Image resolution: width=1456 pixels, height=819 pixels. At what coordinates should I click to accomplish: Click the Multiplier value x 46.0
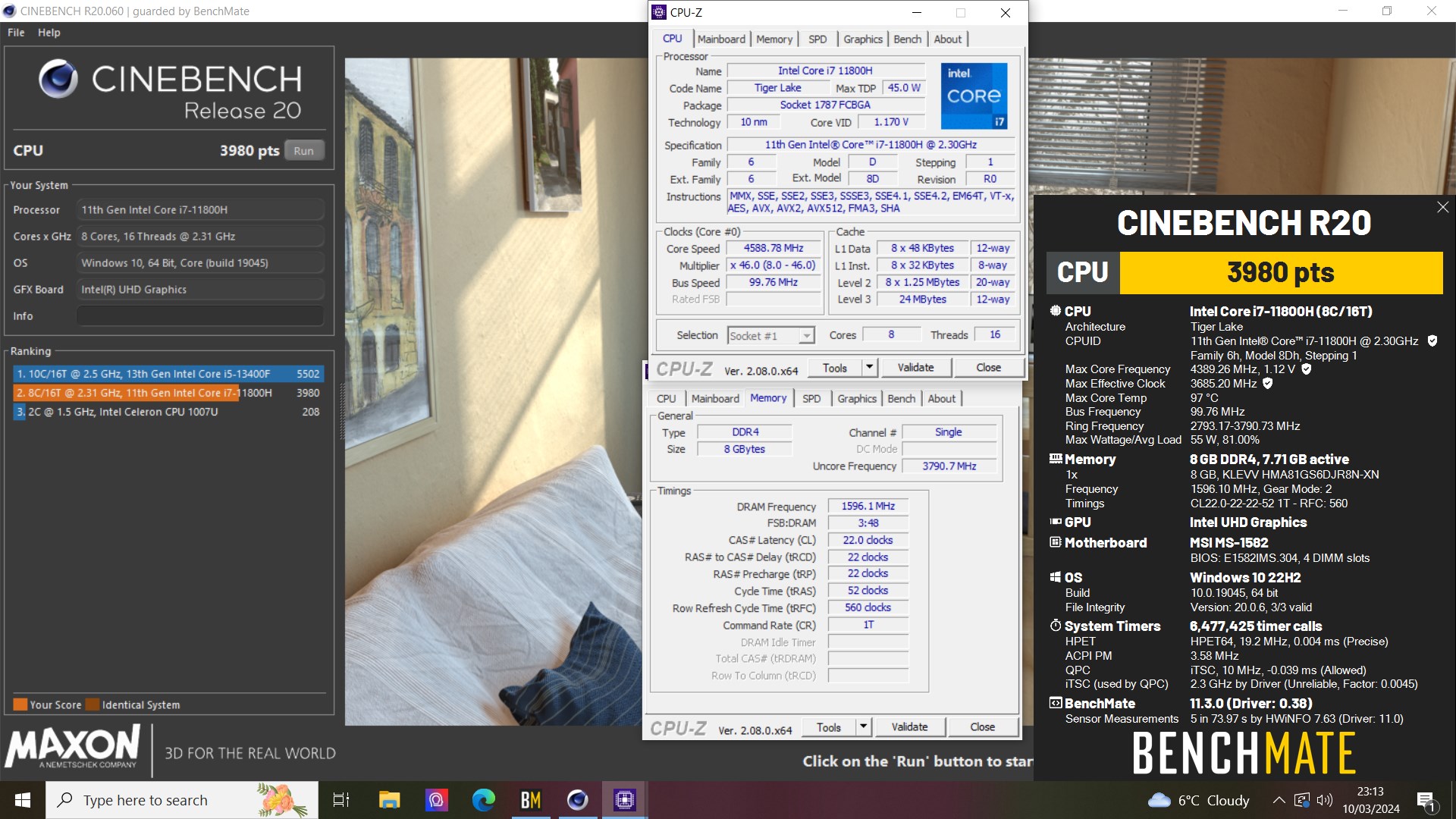773,265
